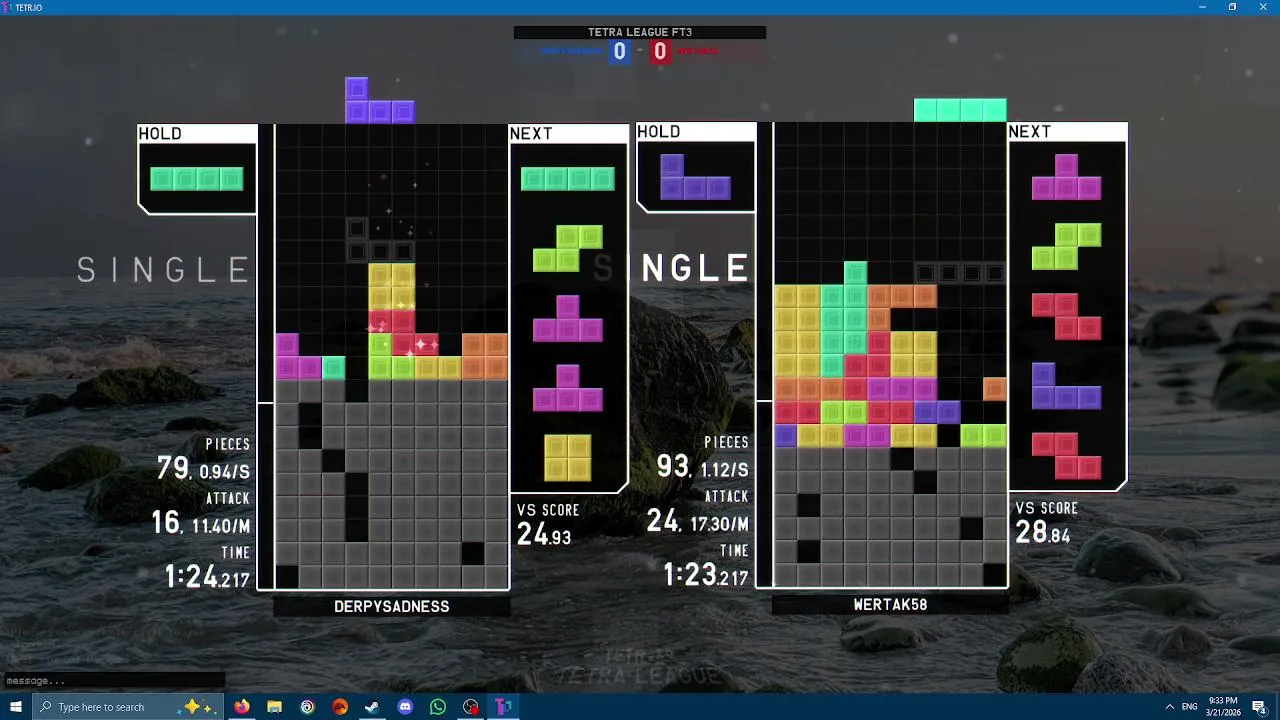Click the WERTAK58 player name
1280x720 pixels.
coord(890,605)
